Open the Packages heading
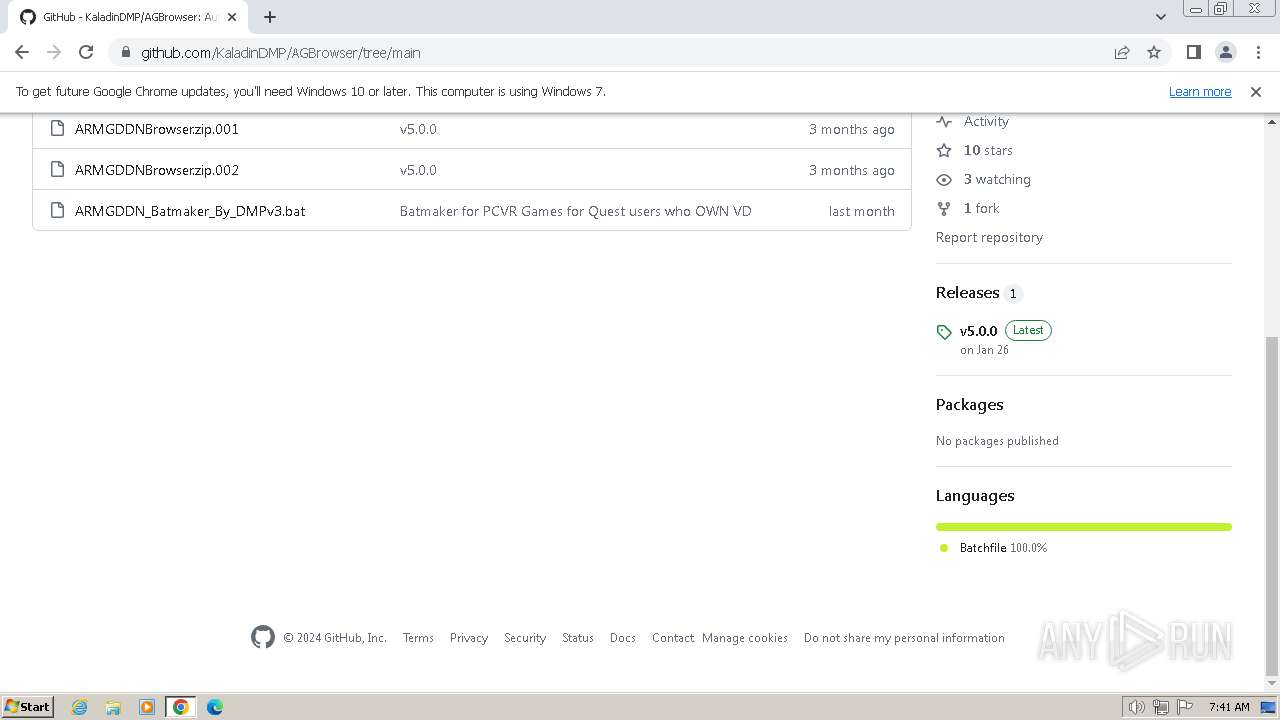This screenshot has width=1280, height=720. pyautogui.click(x=969, y=404)
